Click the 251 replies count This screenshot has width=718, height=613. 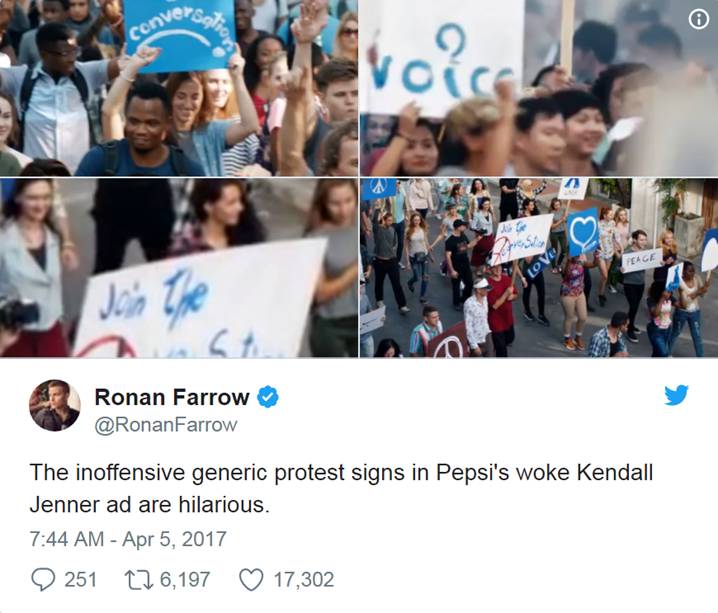pos(81,580)
